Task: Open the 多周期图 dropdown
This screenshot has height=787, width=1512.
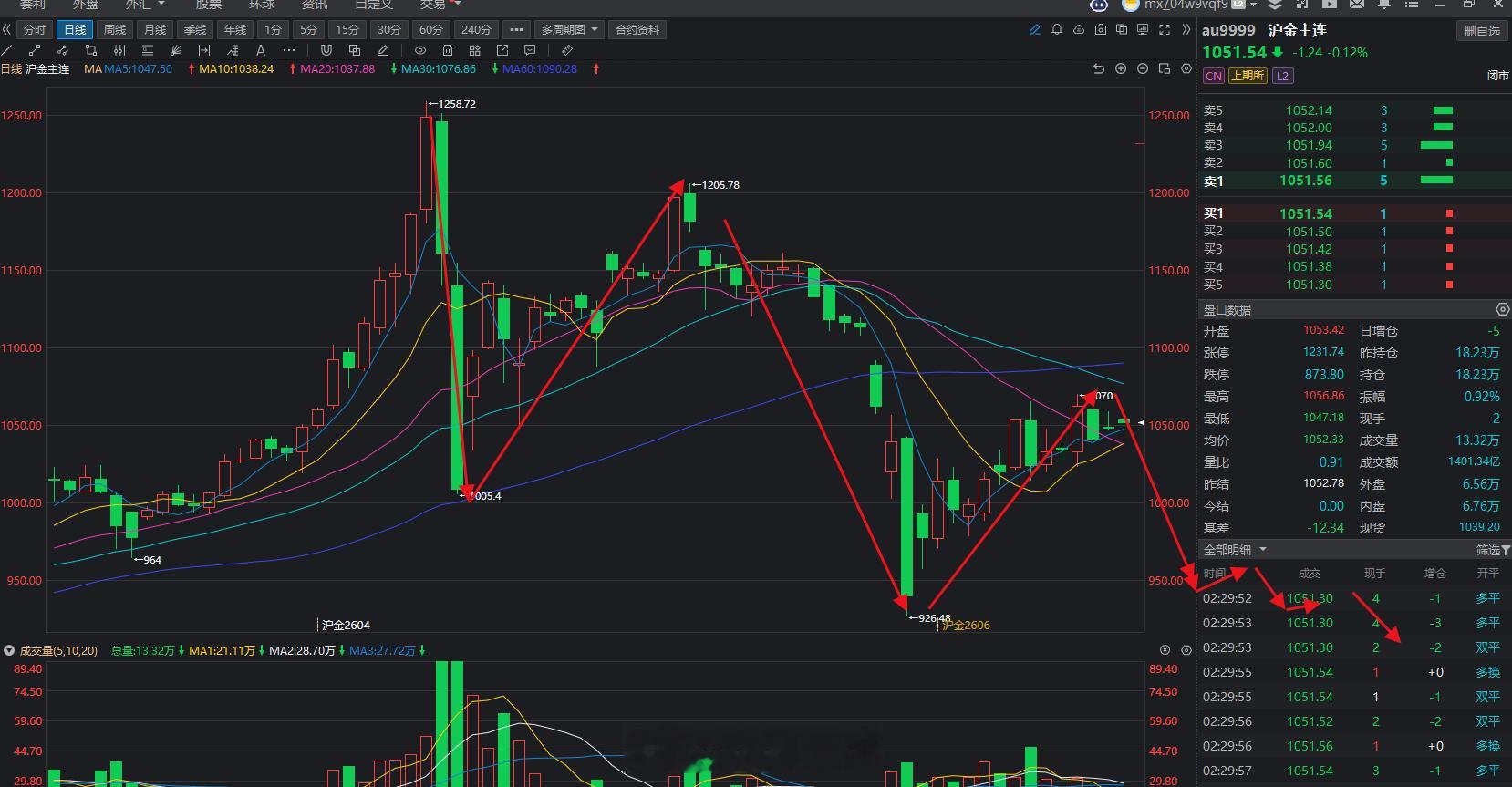Action: 569,30
